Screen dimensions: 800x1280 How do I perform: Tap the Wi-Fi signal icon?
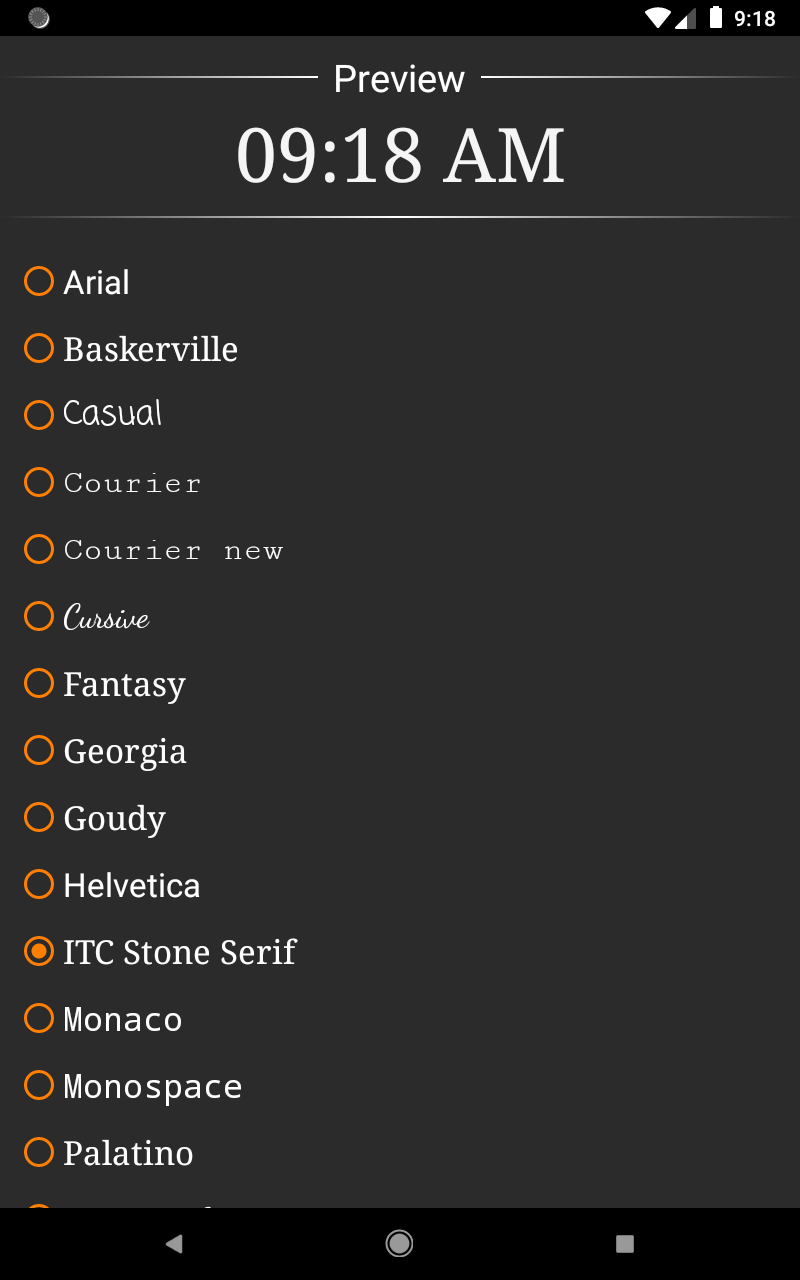(657, 17)
